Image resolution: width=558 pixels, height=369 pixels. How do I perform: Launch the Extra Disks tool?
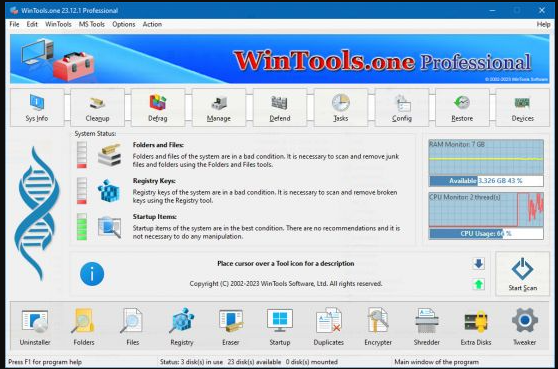click(x=476, y=327)
